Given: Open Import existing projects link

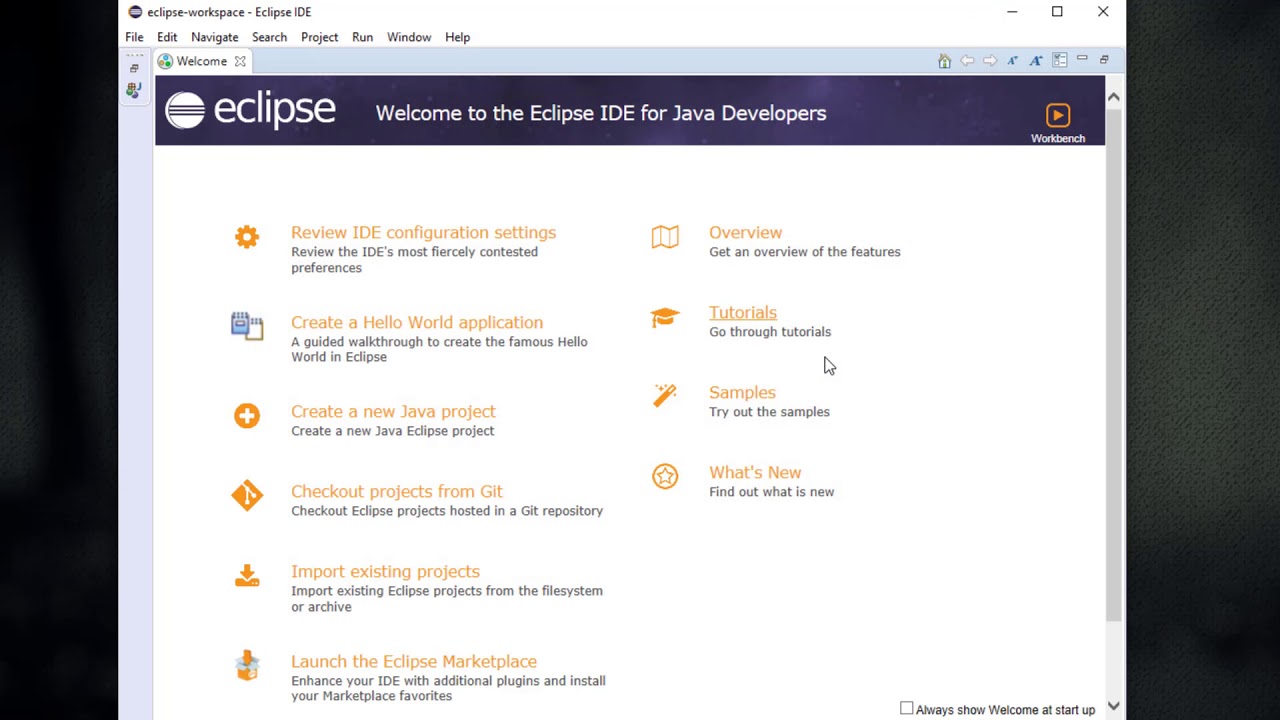Looking at the screenshot, I should click(385, 571).
